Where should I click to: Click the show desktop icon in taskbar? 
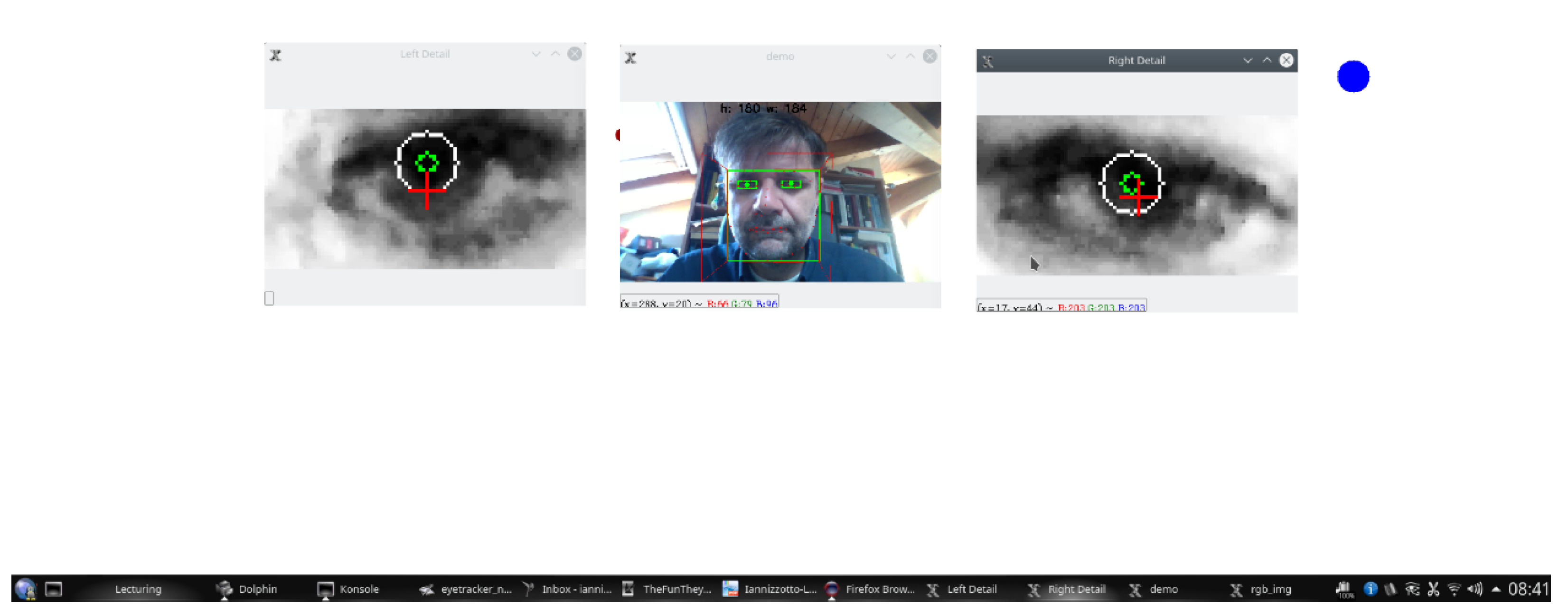tap(54, 589)
